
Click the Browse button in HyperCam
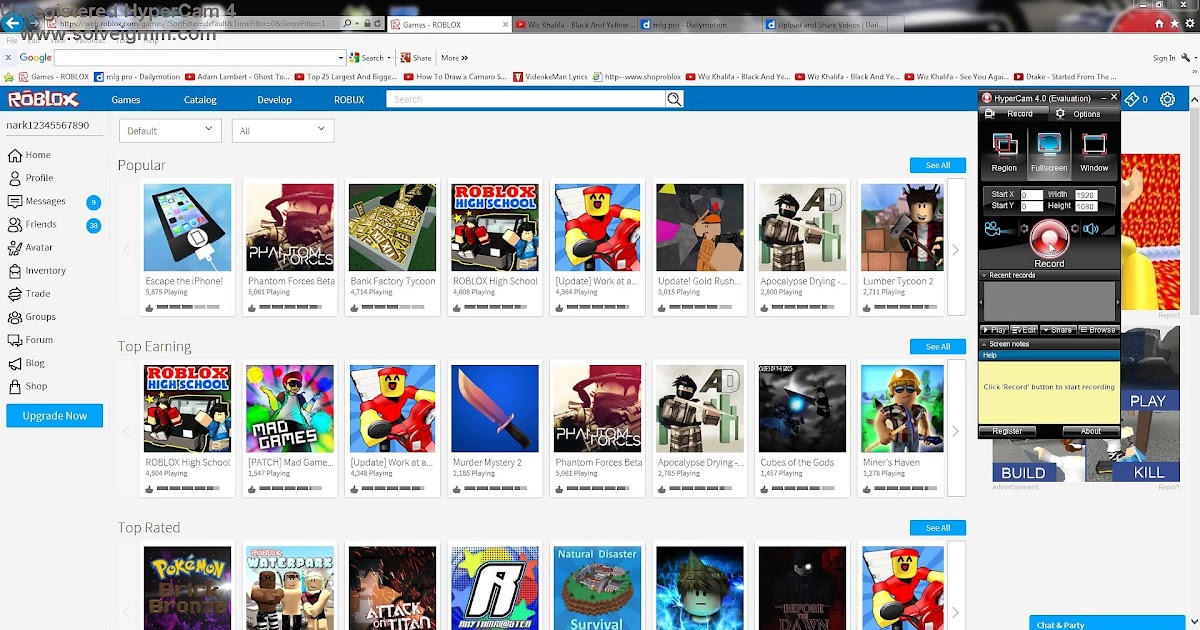[x=1098, y=330]
